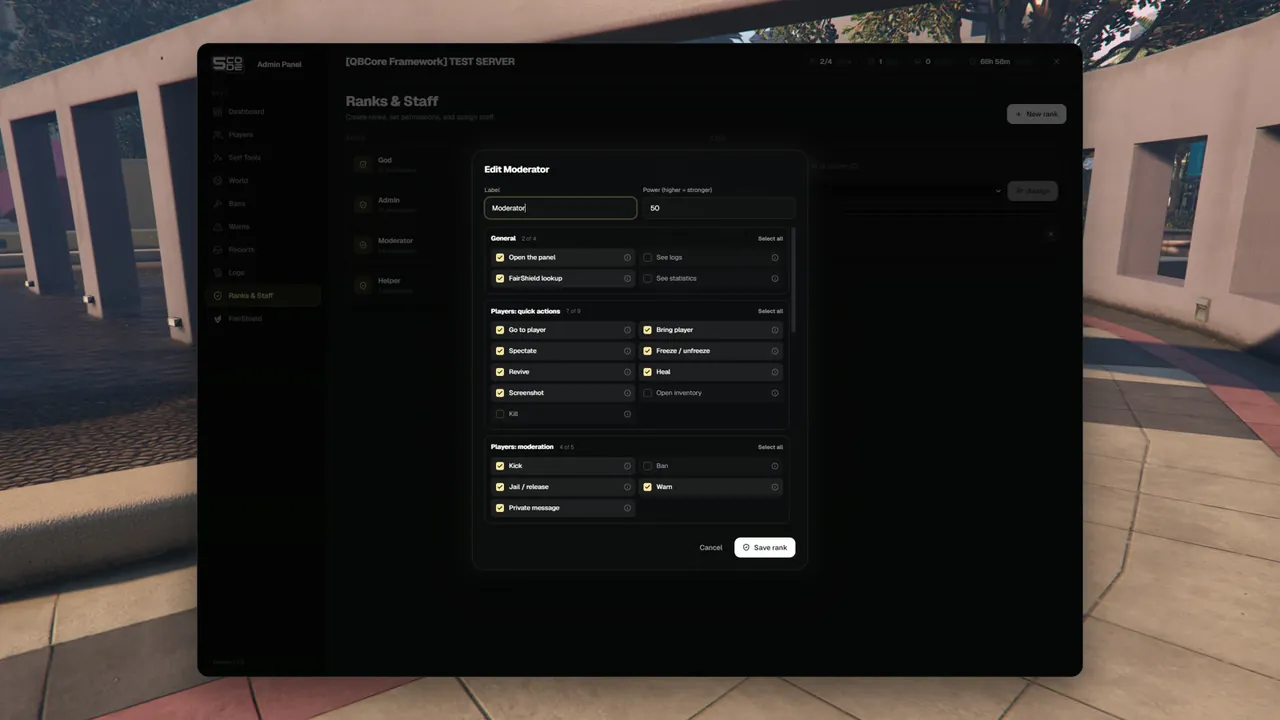Enable the See logs permission
Screen dimensions: 1280x720
pos(648,257)
